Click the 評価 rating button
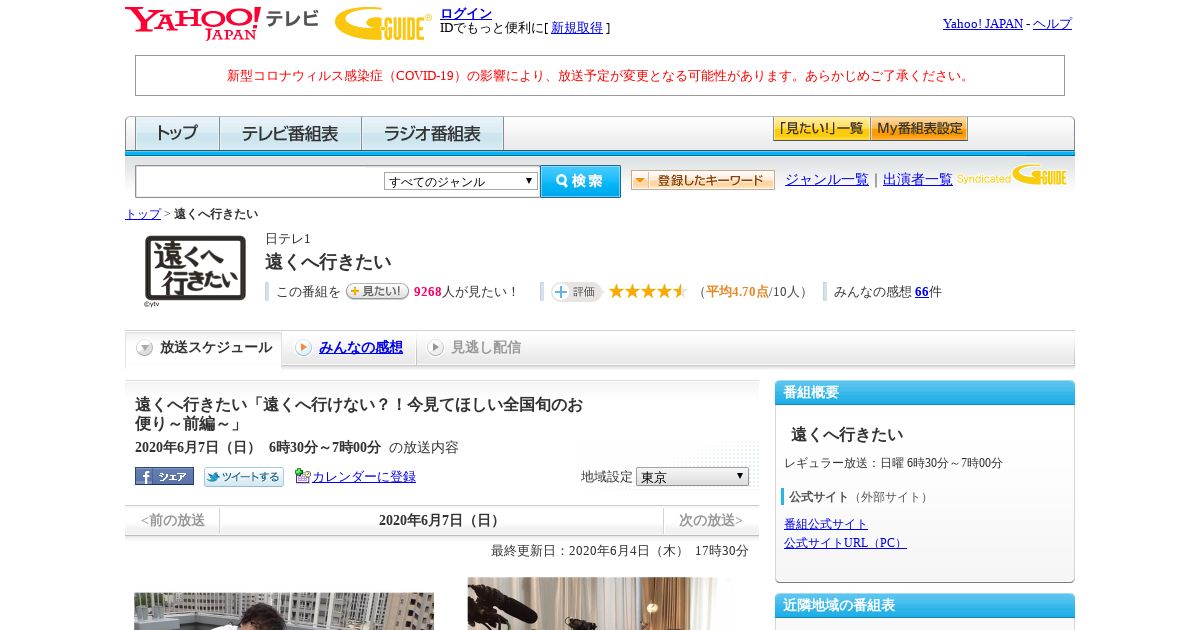This screenshot has height=630, width=1200. pyautogui.click(x=576, y=291)
